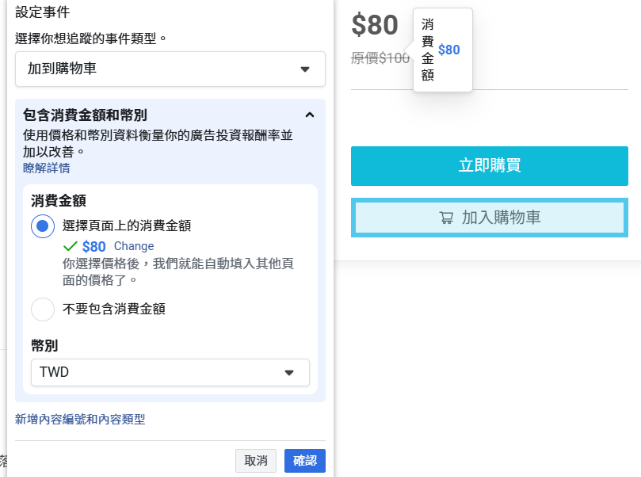
Task: Select 選擇頁面上的消費金額 radio button
Action: [x=43, y=226]
